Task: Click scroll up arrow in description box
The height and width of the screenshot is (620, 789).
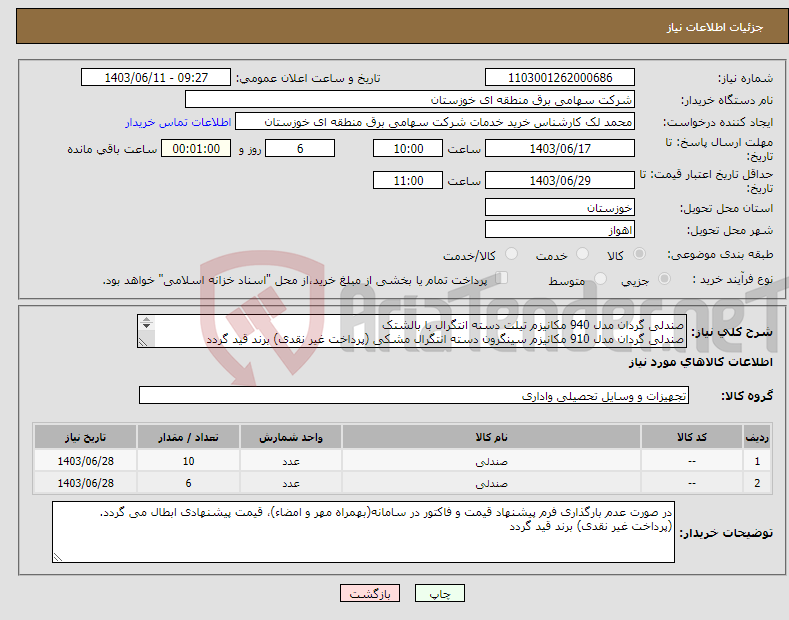Action: click(146, 319)
